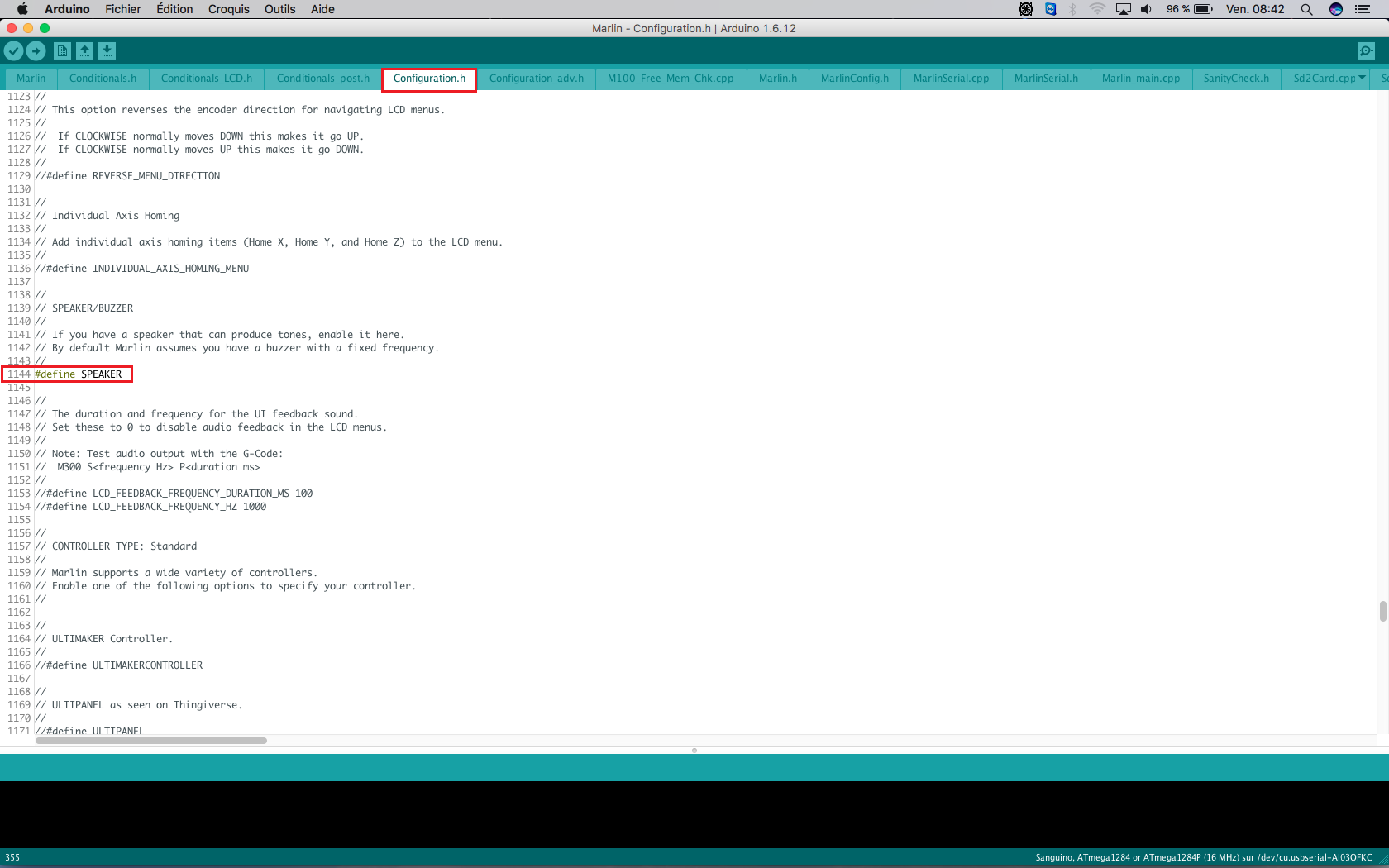Switch to the Marlin_main.cpp tab
Image resolution: width=1389 pixels, height=868 pixels.
point(1141,79)
